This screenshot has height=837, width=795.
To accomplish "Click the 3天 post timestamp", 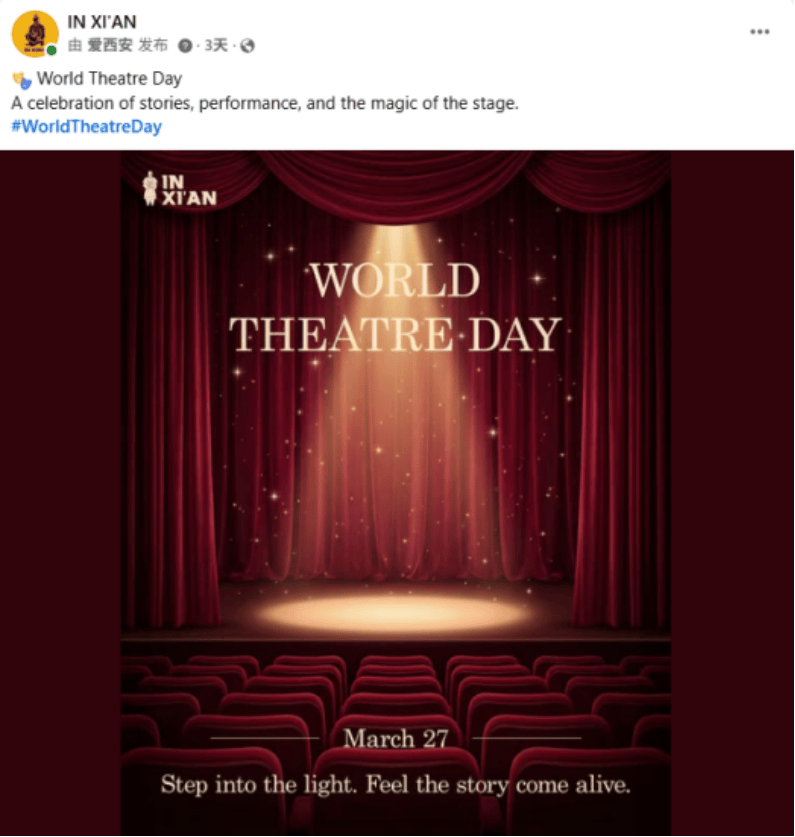I will coord(215,45).
